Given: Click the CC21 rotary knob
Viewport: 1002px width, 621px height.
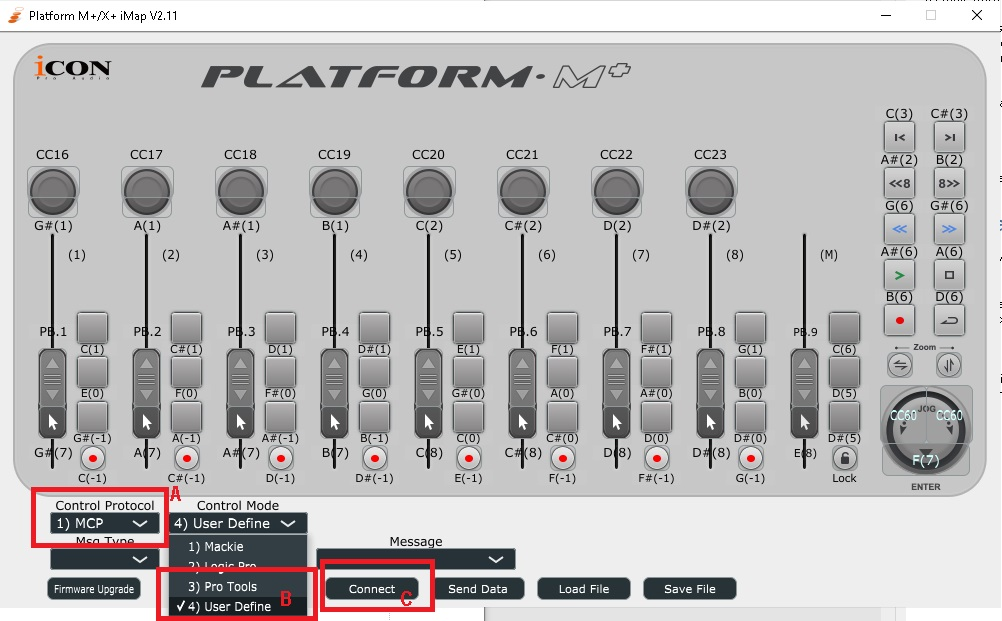Looking at the screenshot, I should click(523, 191).
